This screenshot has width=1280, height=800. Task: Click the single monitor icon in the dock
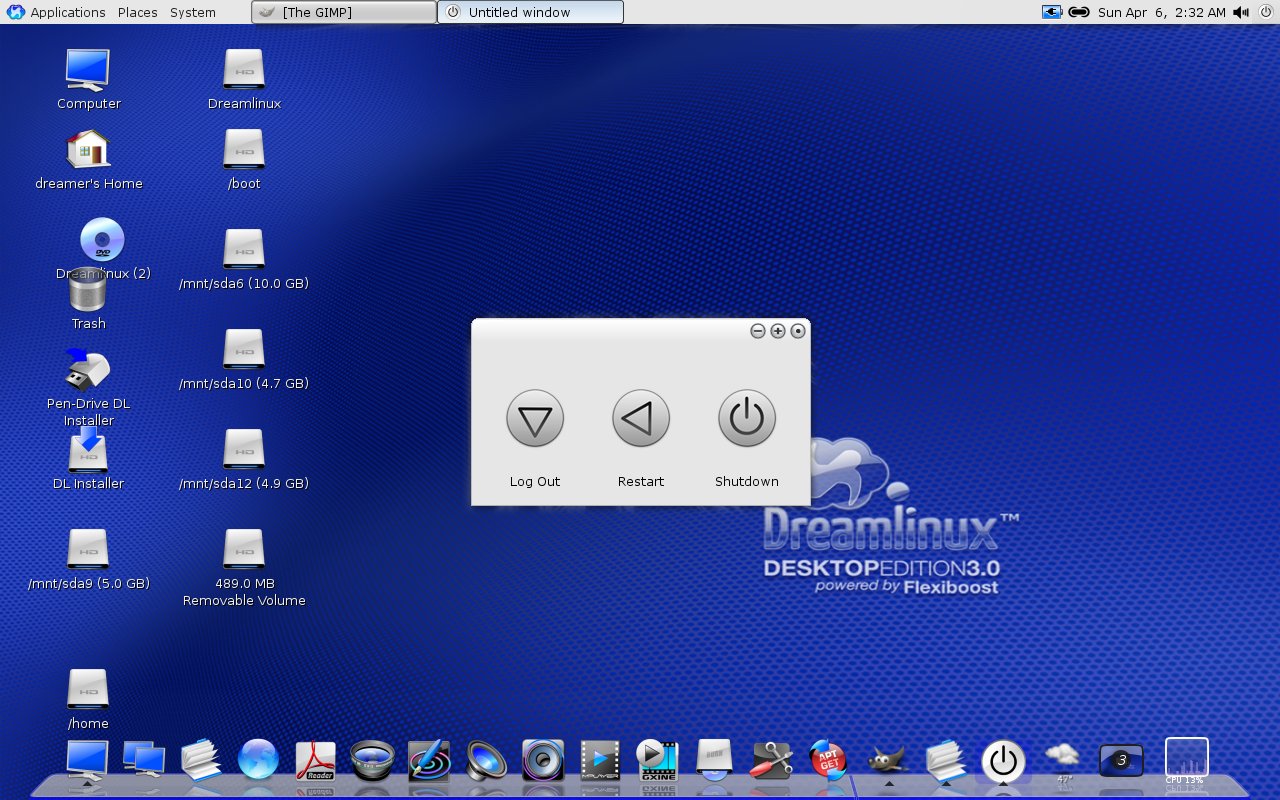(x=87, y=761)
